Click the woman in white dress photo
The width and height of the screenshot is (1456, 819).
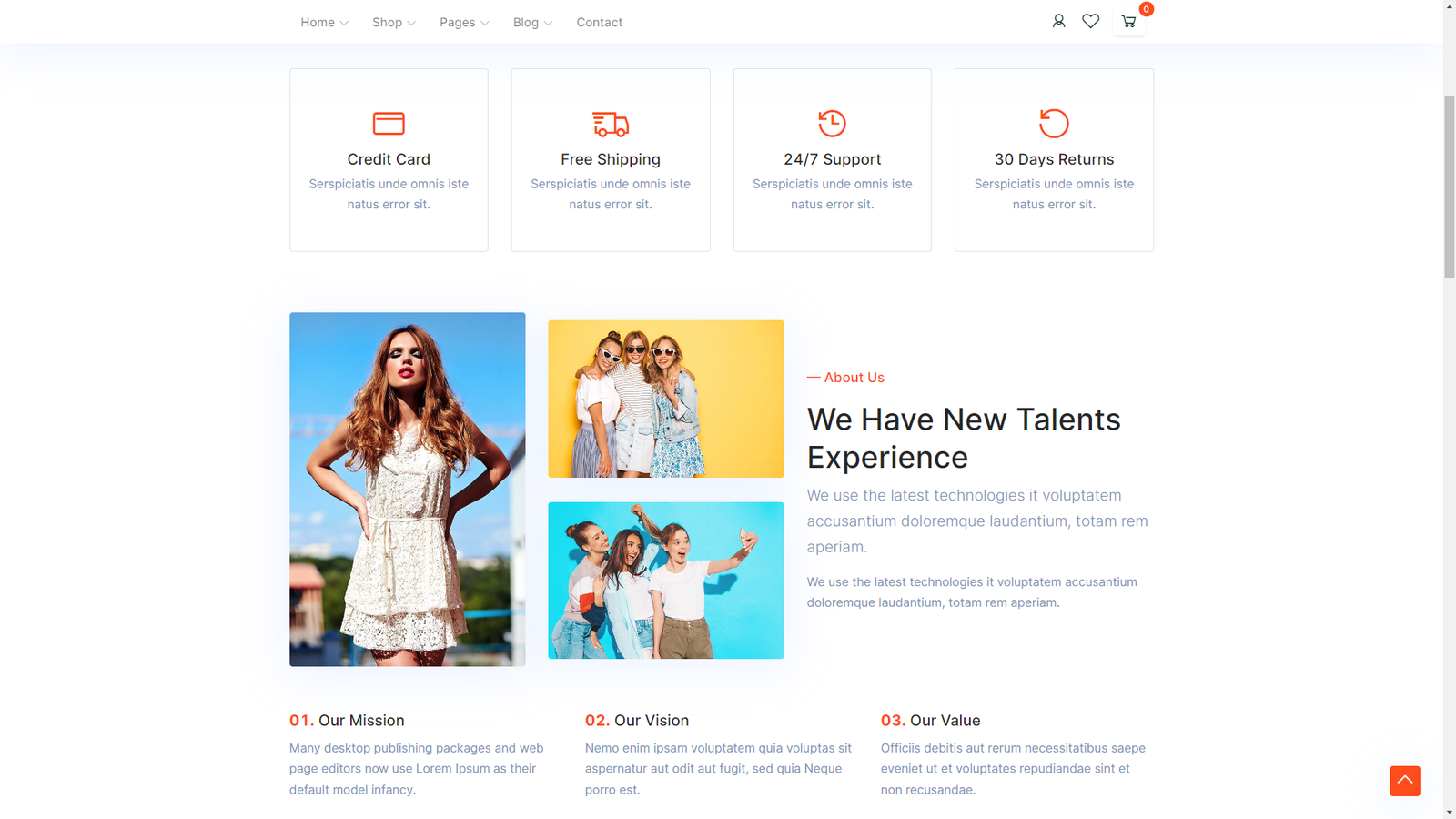407,490
